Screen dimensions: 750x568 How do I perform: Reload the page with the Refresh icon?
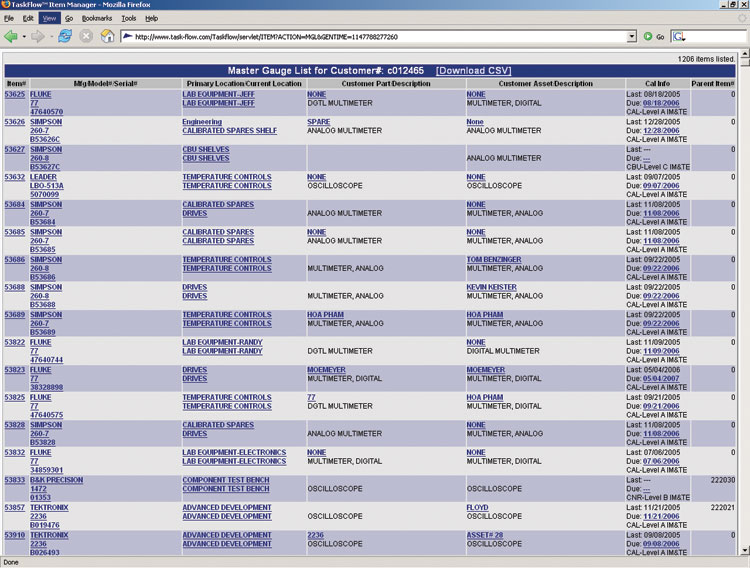point(65,36)
